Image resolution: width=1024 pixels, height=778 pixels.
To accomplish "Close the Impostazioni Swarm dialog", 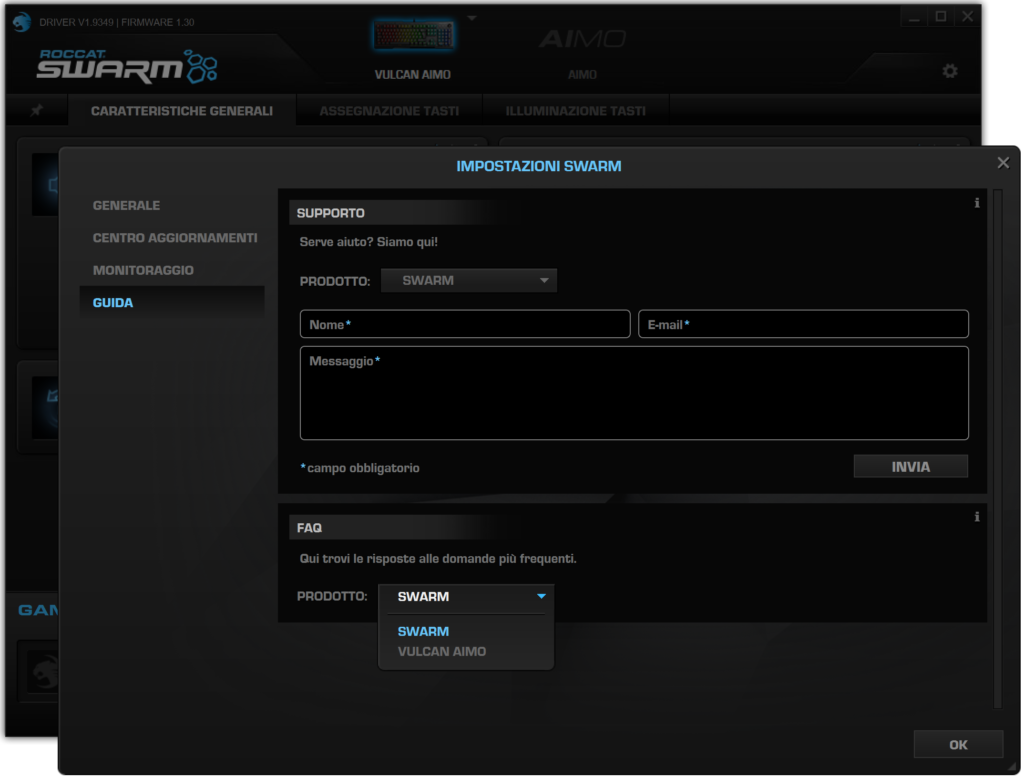I will point(1003,163).
